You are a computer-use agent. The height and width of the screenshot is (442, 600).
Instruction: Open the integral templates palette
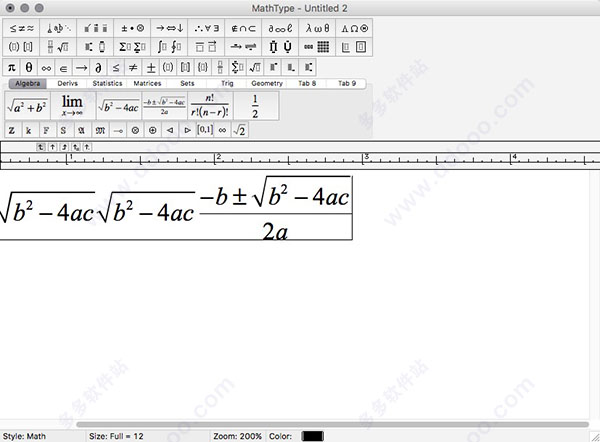click(170, 47)
